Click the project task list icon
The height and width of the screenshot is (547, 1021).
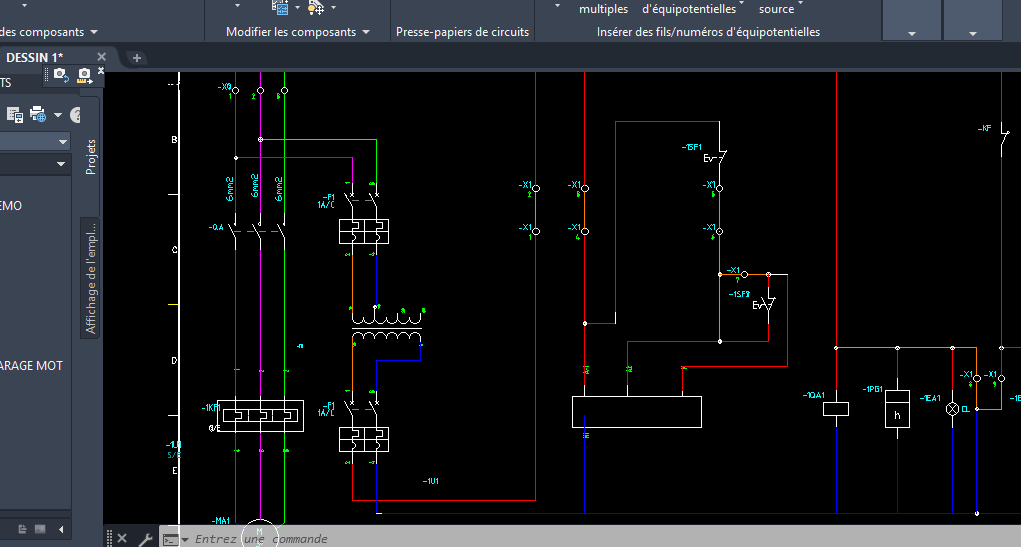15,113
